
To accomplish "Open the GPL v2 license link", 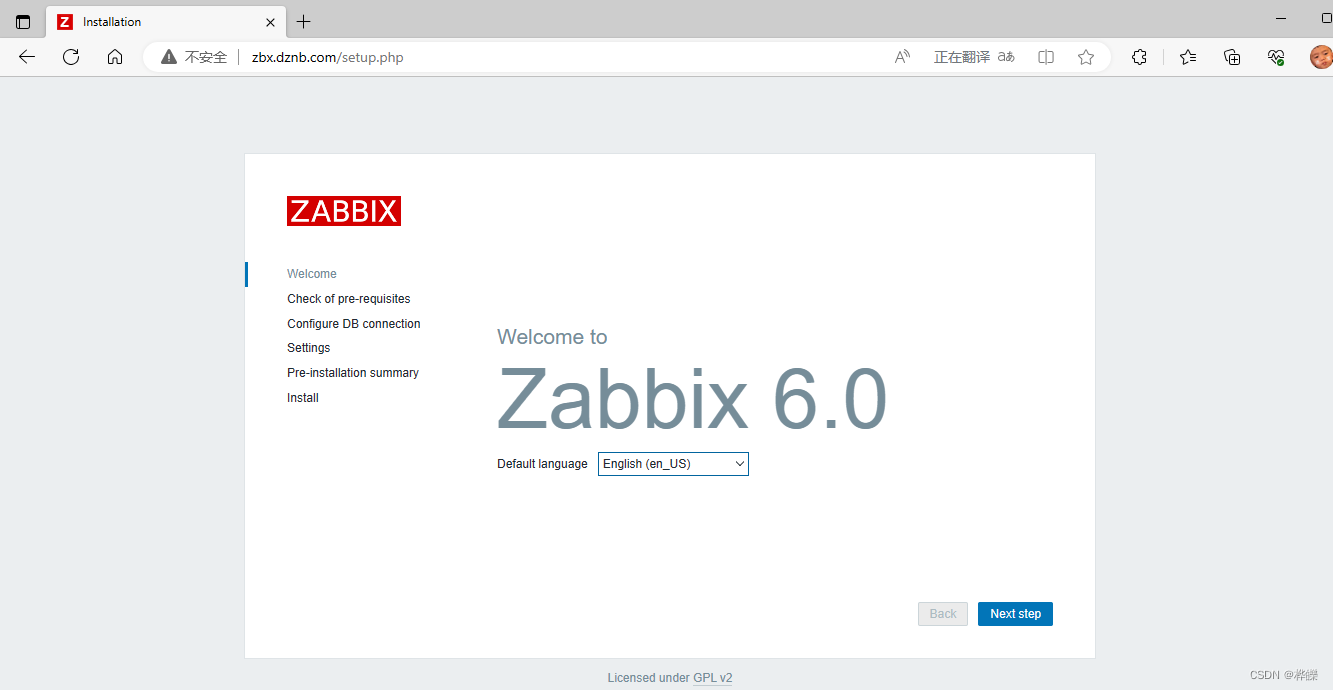I will pyautogui.click(x=713, y=678).
